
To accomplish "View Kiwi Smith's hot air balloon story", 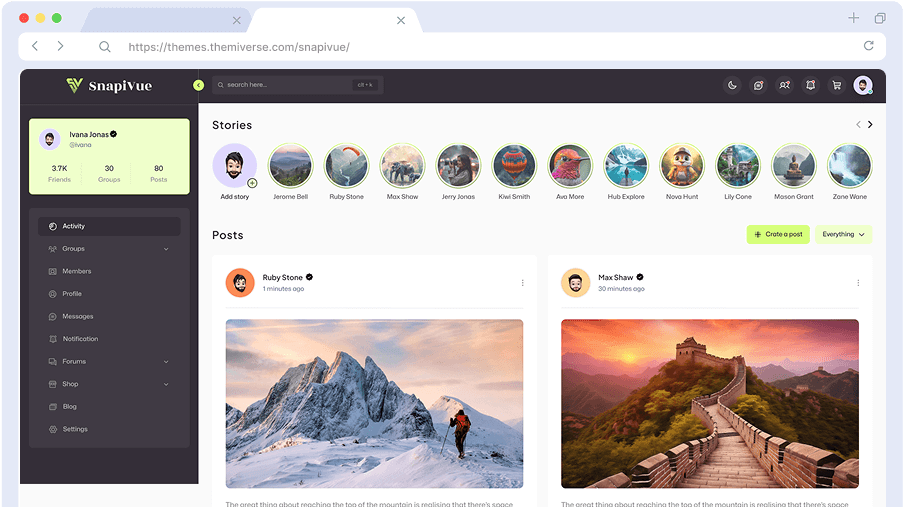I will 514,166.
